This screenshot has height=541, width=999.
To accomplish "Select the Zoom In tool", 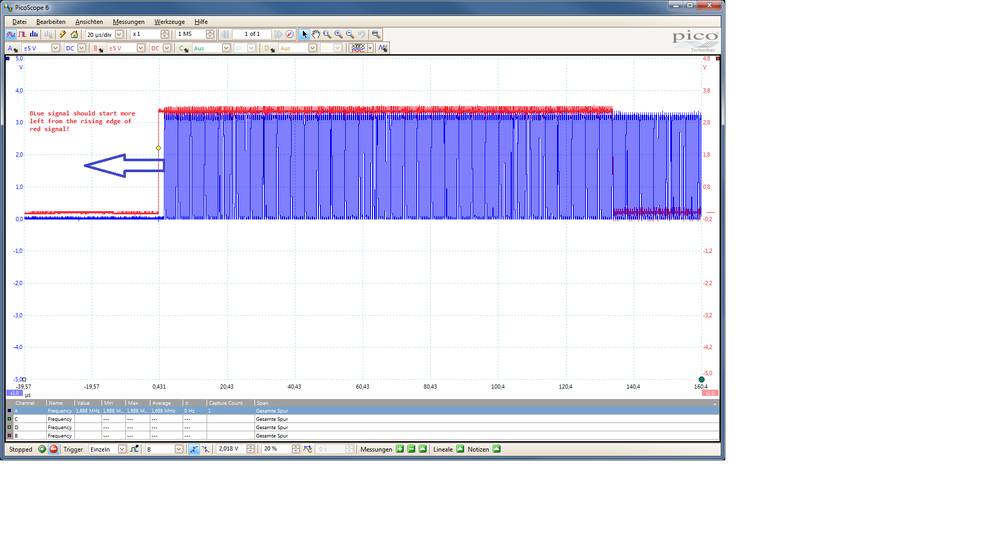I will tap(338, 34).
